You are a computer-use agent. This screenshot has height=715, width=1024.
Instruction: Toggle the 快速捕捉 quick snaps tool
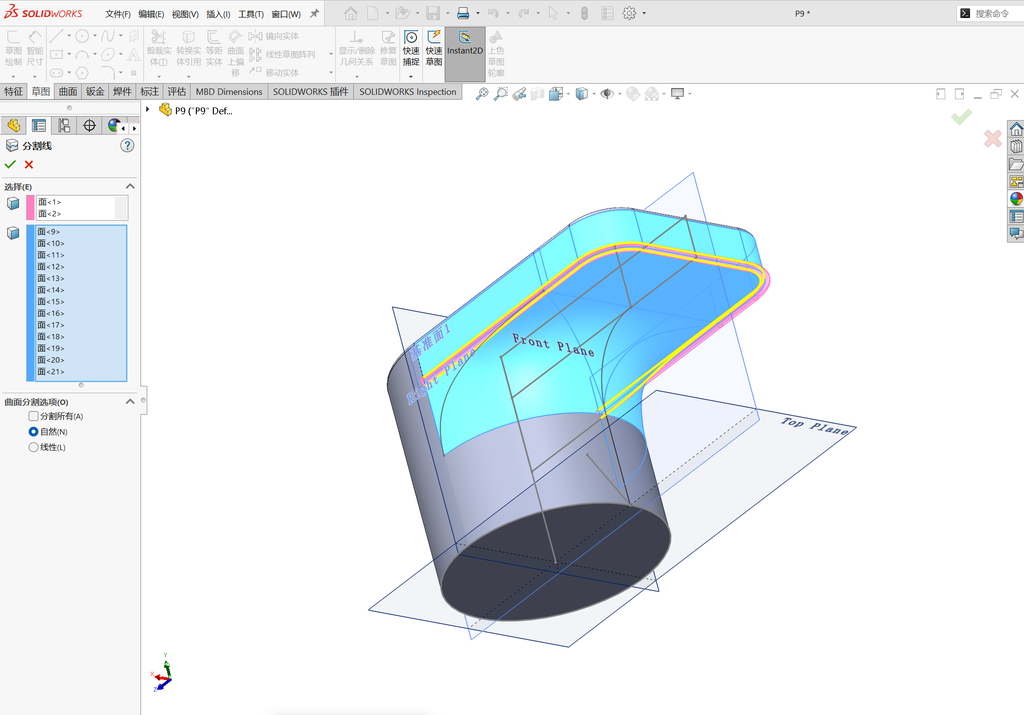pyautogui.click(x=411, y=48)
